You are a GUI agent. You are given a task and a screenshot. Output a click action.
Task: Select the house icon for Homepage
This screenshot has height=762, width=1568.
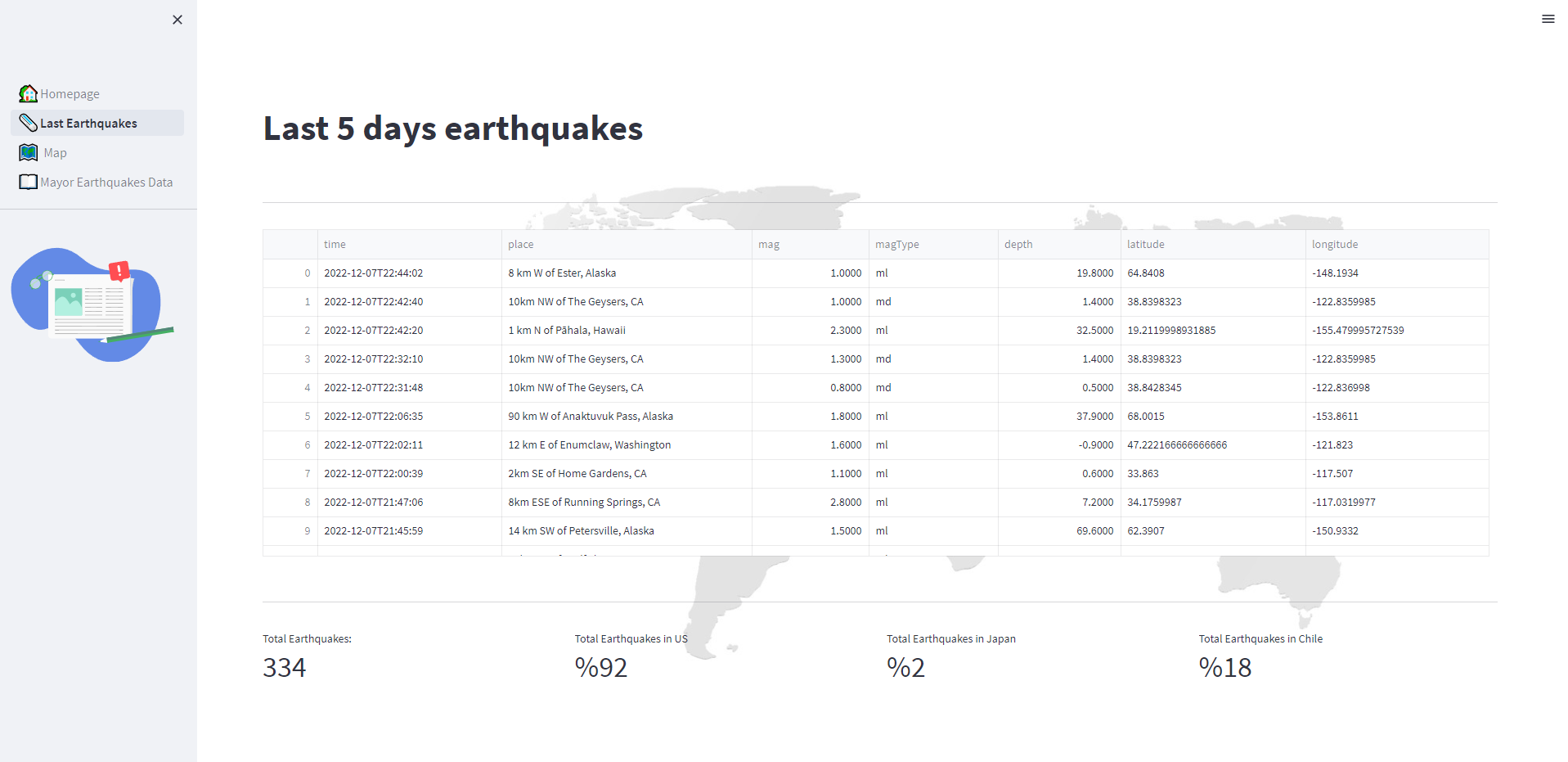tap(28, 93)
